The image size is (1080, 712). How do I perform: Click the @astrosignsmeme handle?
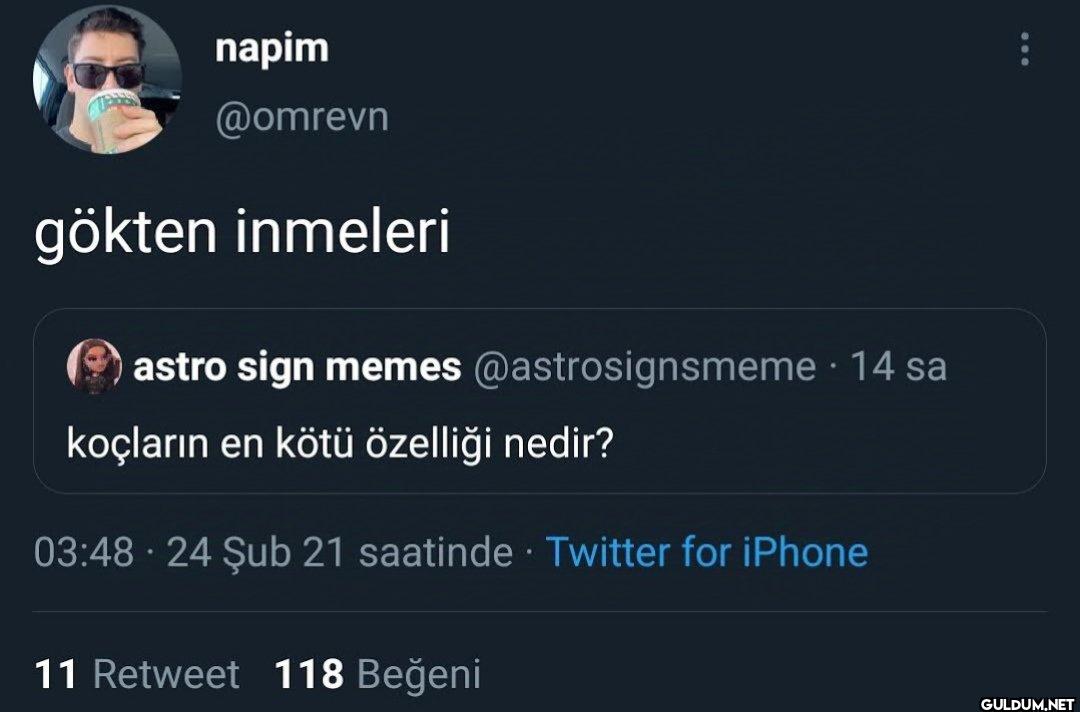[x=643, y=367]
